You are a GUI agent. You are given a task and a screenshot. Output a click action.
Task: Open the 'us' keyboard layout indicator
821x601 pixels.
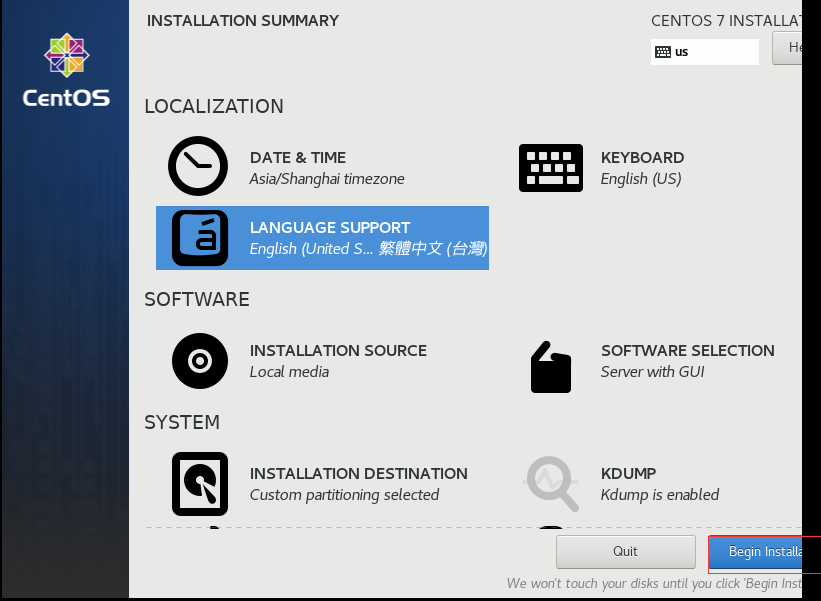pyautogui.click(x=705, y=52)
